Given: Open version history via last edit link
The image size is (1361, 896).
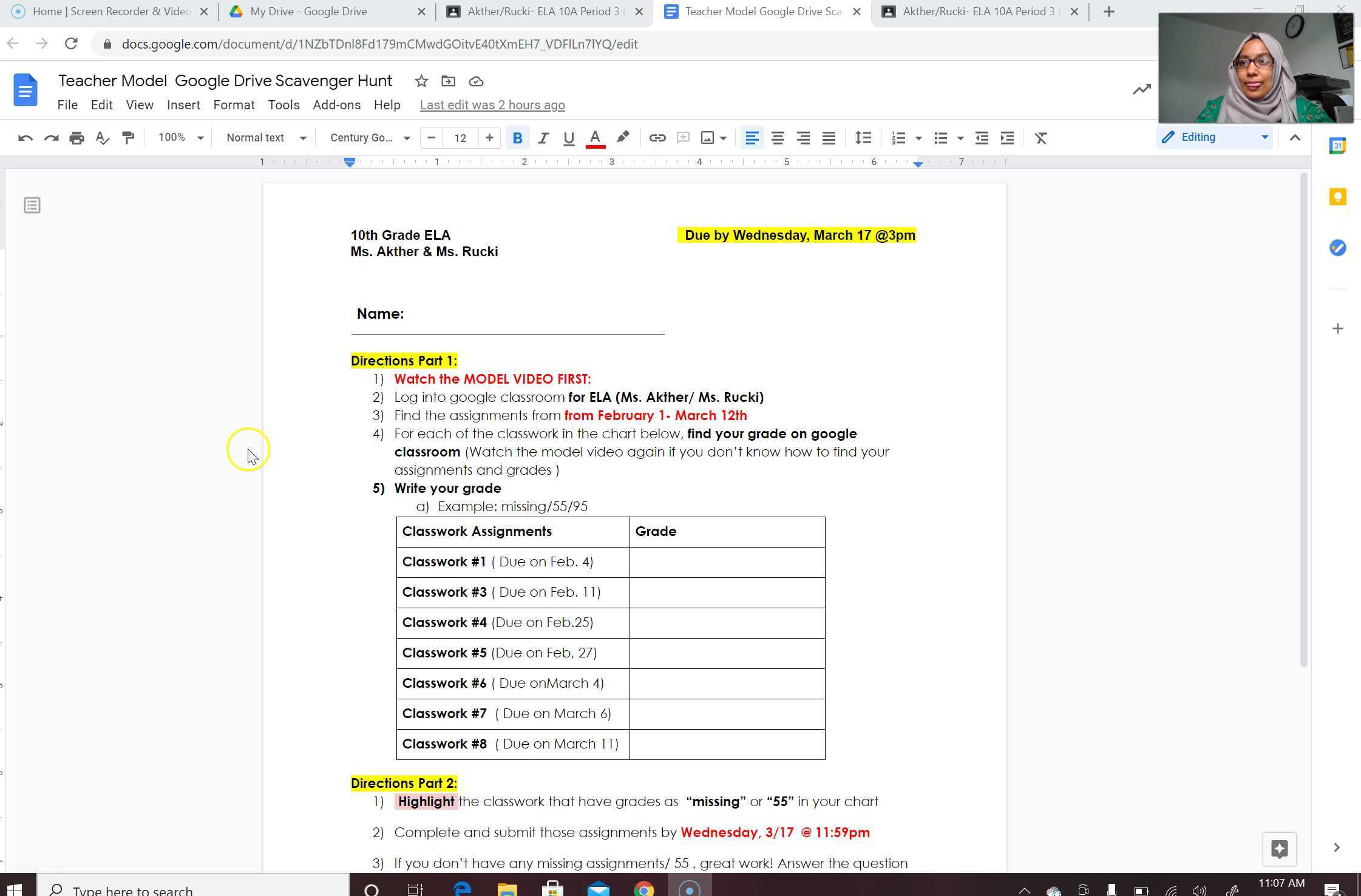Looking at the screenshot, I should point(492,104).
